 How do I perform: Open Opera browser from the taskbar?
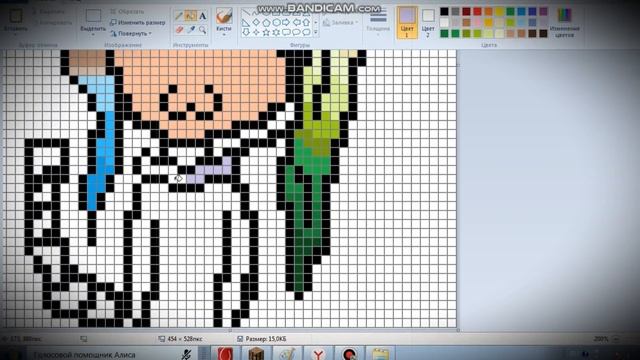225,354
